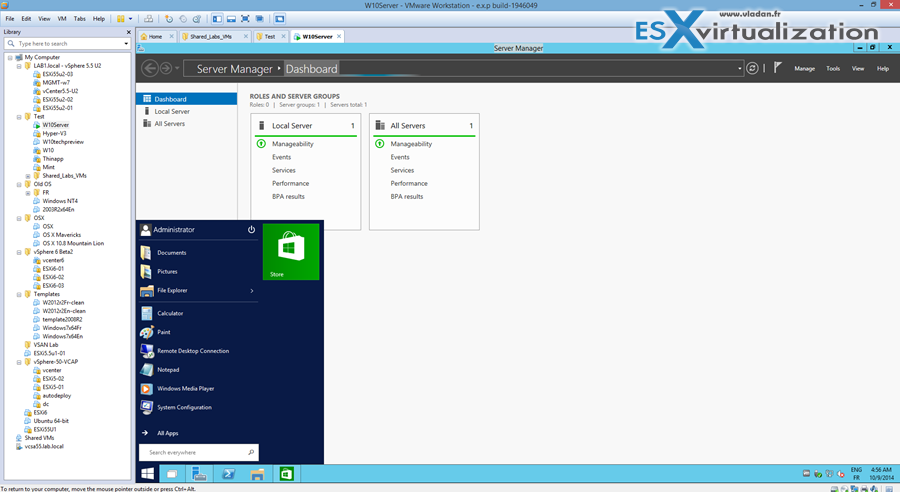The width and height of the screenshot is (900, 492).
Task: Open Remote Desktop Connection from Start menu
Action: pyautogui.click(x=198, y=351)
